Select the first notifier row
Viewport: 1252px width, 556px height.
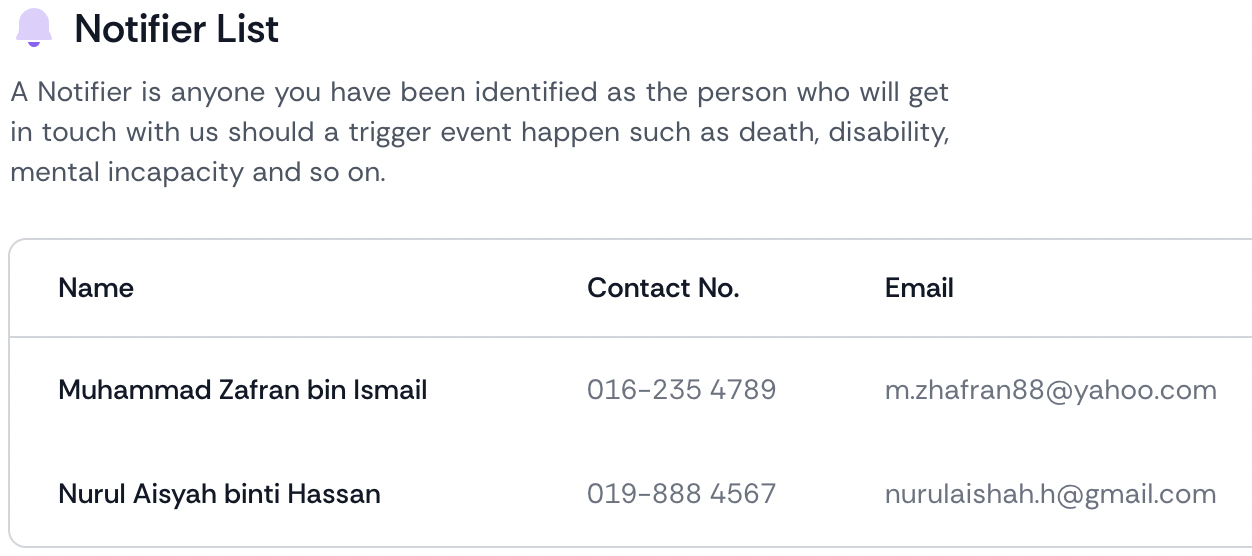coord(631,390)
